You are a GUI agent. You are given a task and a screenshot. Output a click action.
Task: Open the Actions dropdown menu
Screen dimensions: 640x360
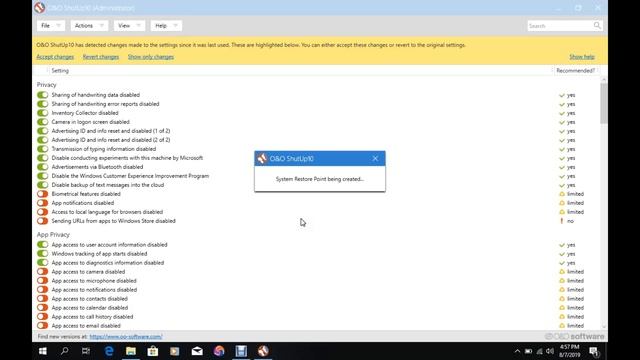[x=89, y=26]
